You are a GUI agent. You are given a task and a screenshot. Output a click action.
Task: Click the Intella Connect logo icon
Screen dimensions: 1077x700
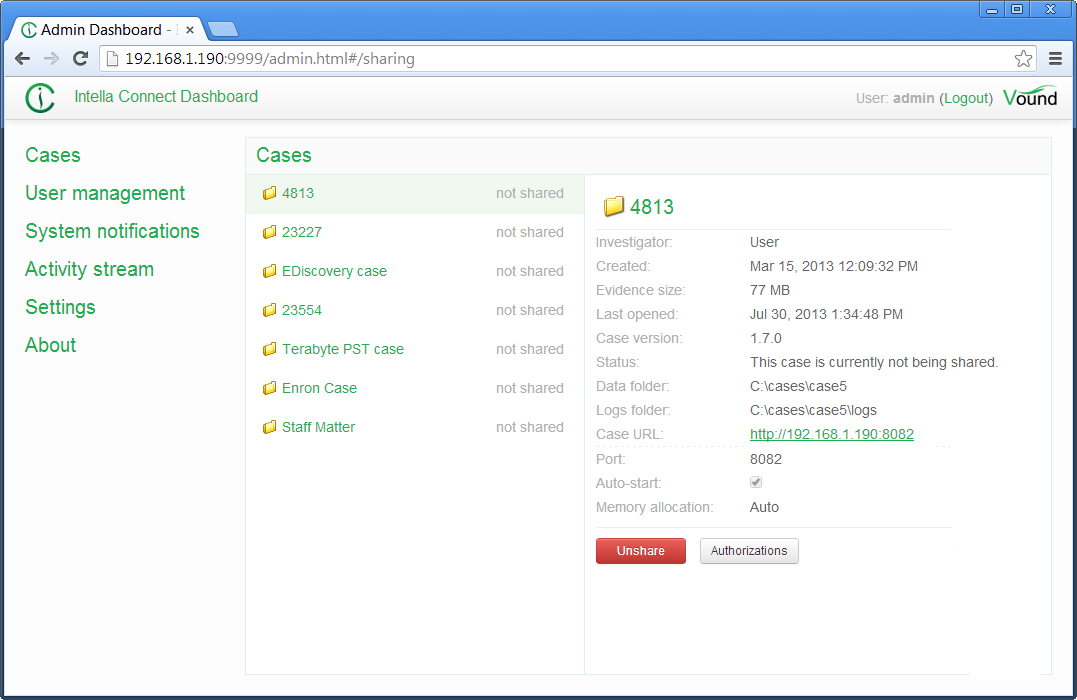(x=40, y=98)
